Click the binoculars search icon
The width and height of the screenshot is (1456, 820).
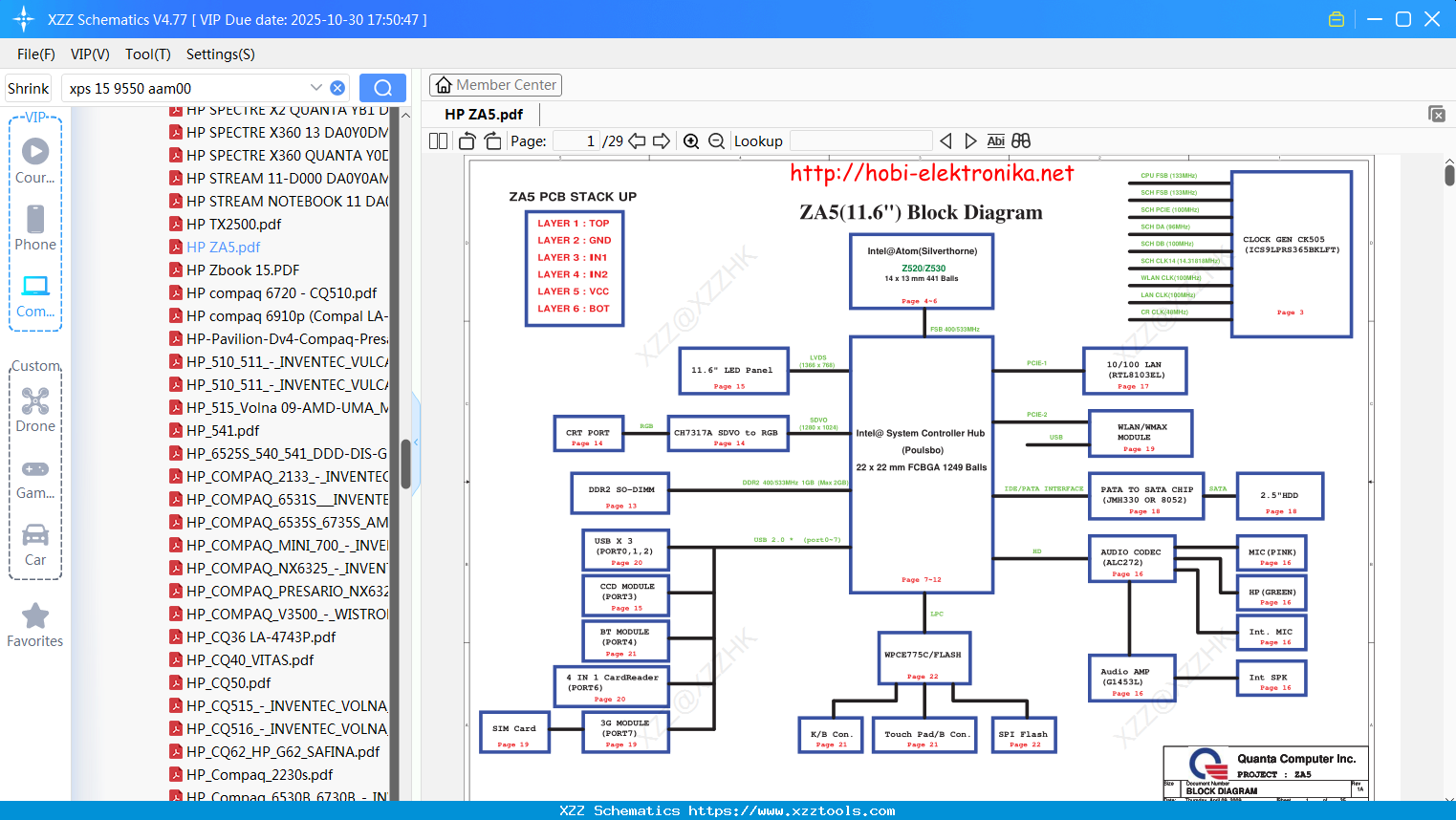[x=1021, y=141]
